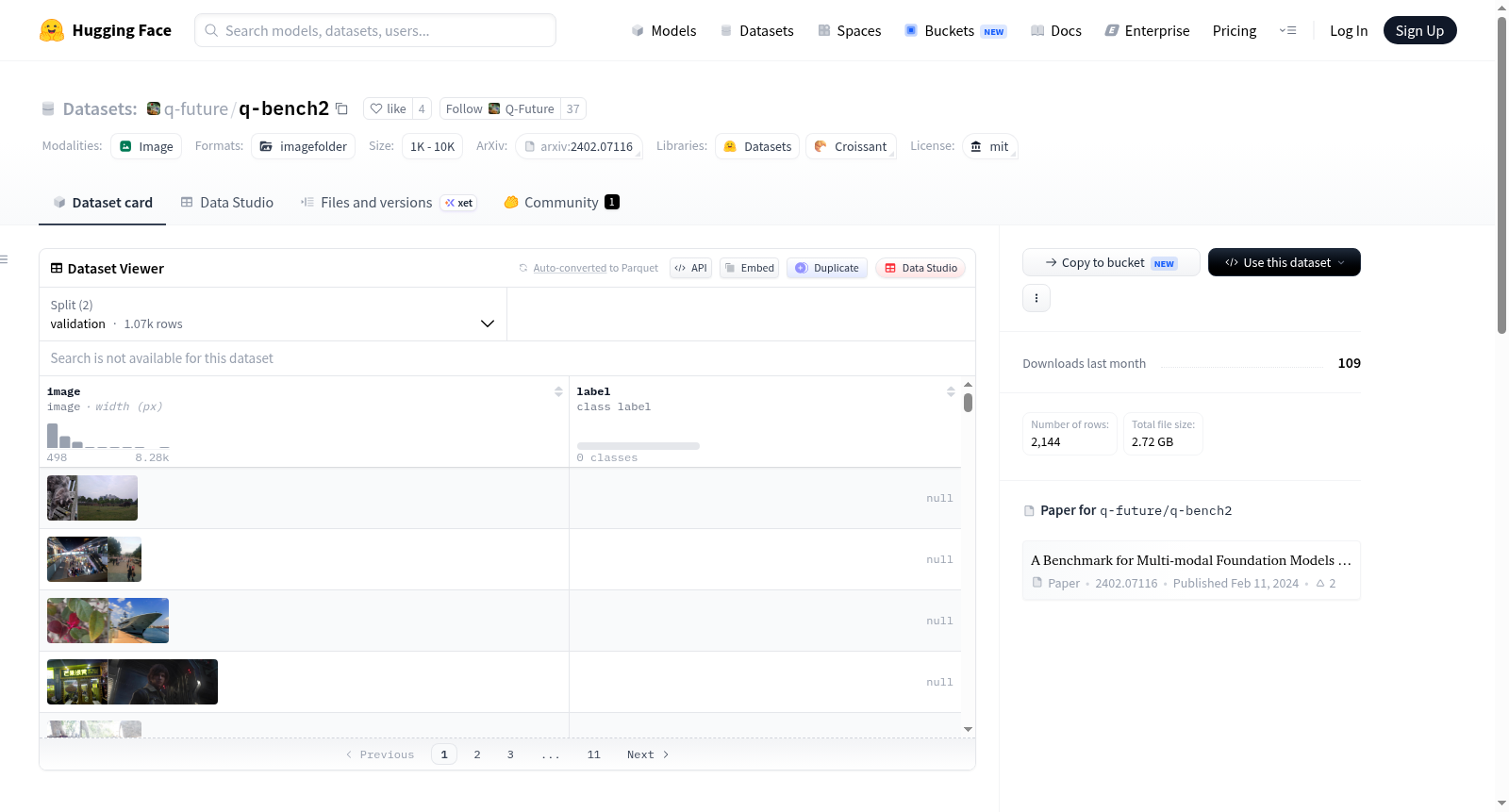Open the Docs page

[x=1056, y=31]
